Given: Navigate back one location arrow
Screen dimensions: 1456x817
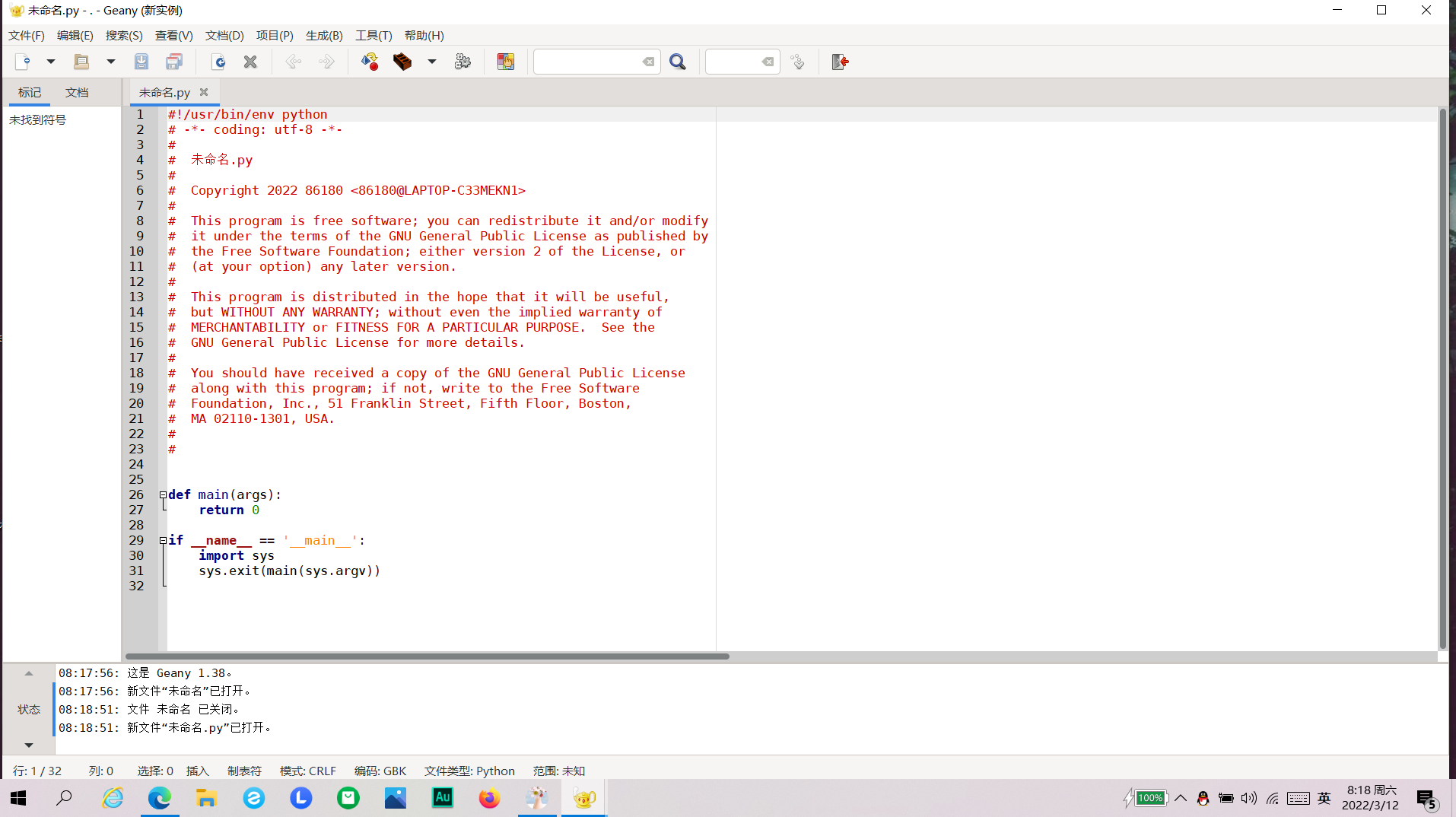Looking at the screenshot, I should (x=293, y=62).
